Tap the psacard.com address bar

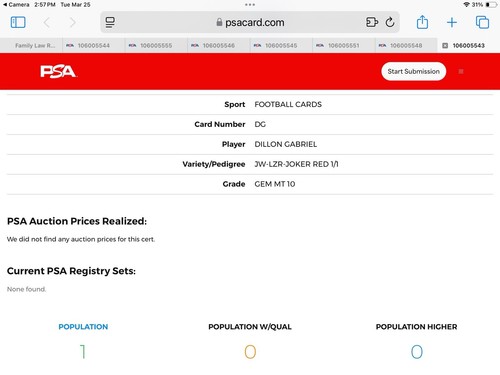coord(250,22)
